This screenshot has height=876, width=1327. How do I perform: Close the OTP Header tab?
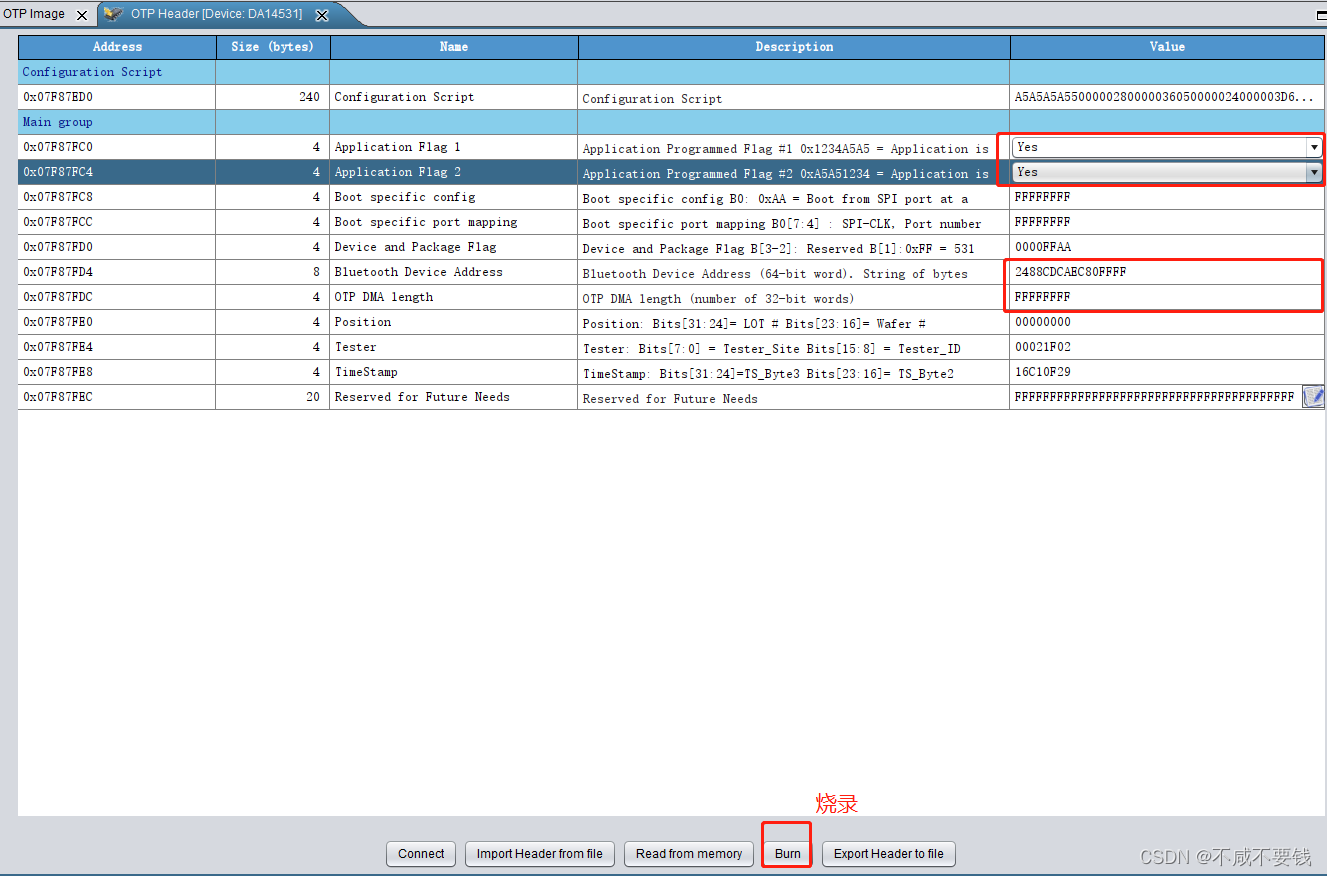coord(322,15)
